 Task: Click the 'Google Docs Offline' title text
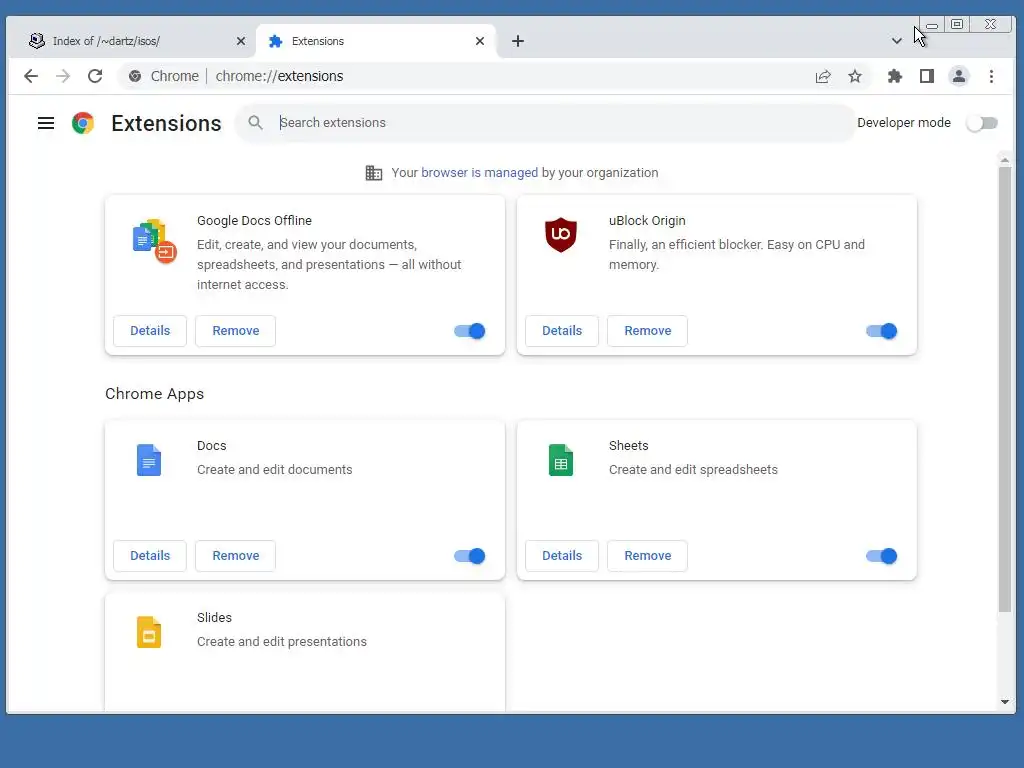pyautogui.click(x=255, y=221)
